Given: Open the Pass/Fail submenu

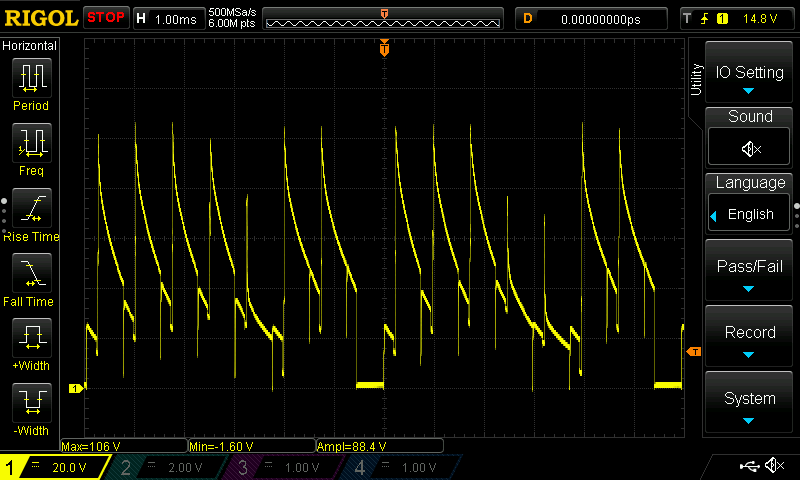Looking at the screenshot, I should 748,270.
